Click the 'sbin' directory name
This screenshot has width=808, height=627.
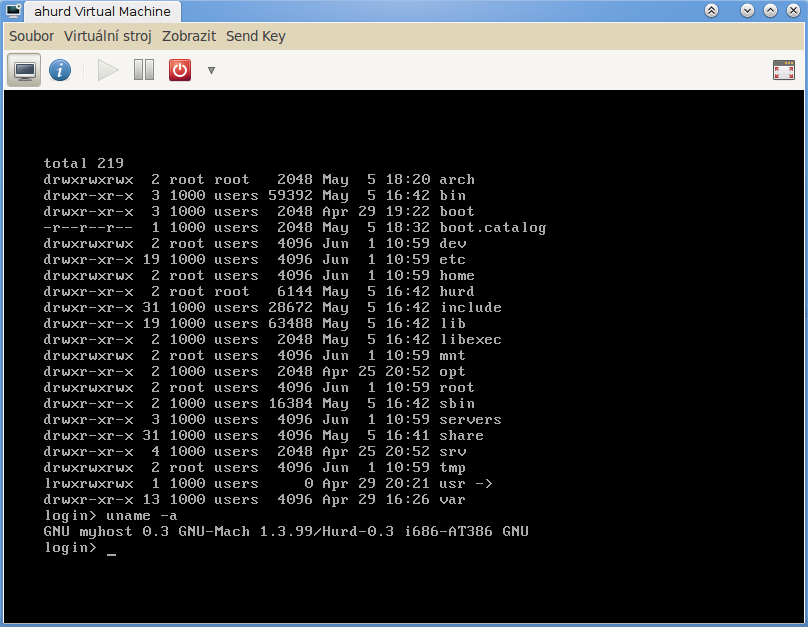point(457,403)
